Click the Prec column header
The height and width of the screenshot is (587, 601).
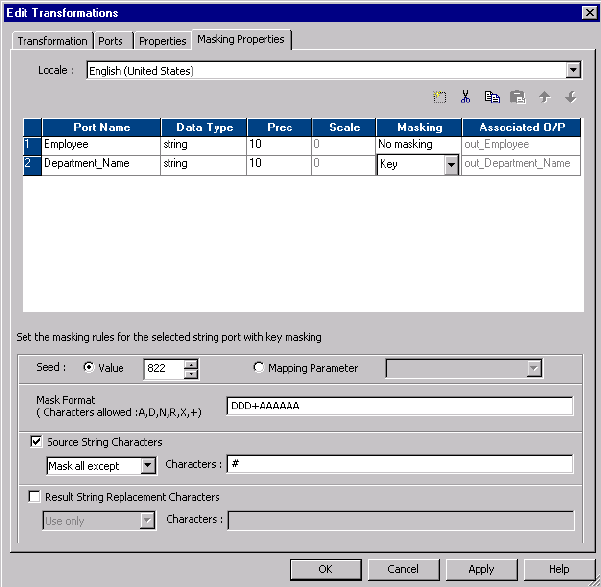click(279, 127)
